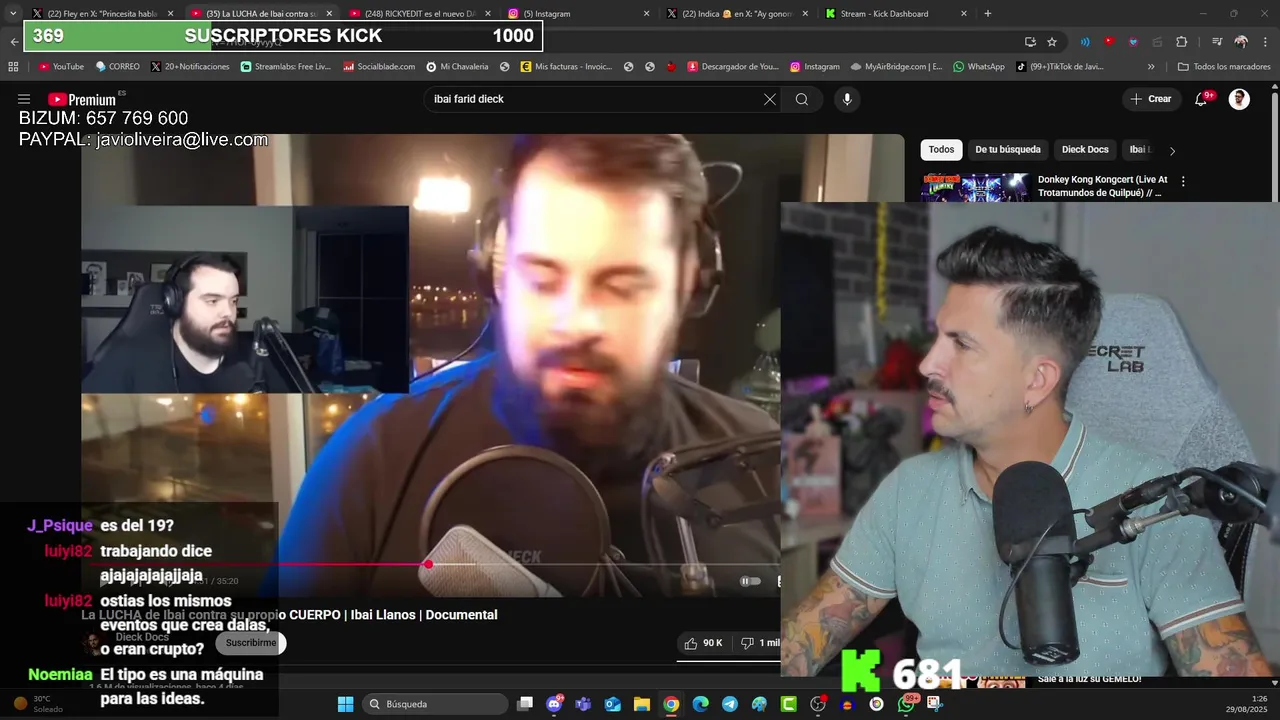Open Microsoft Teams from the taskbar
Viewport: 1280px width, 720px height.
coord(583,704)
